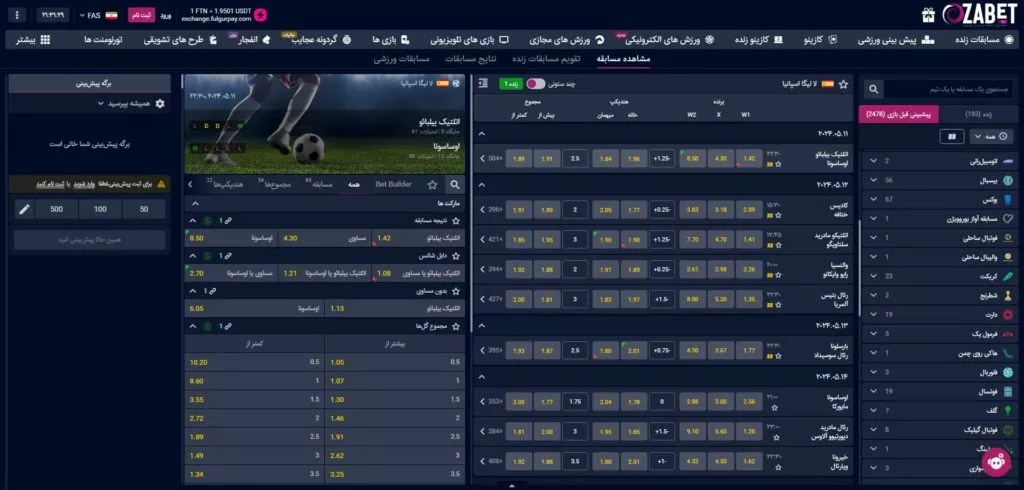Viewport: 1024px width, 490px height.
Task: Open betslip settings gear icon
Action: (x=160, y=103)
